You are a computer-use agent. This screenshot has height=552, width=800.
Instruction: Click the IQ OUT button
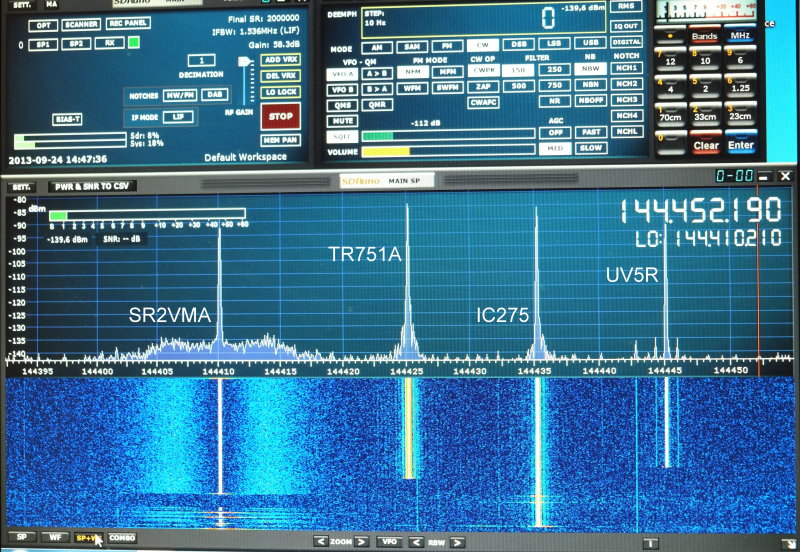[626, 26]
